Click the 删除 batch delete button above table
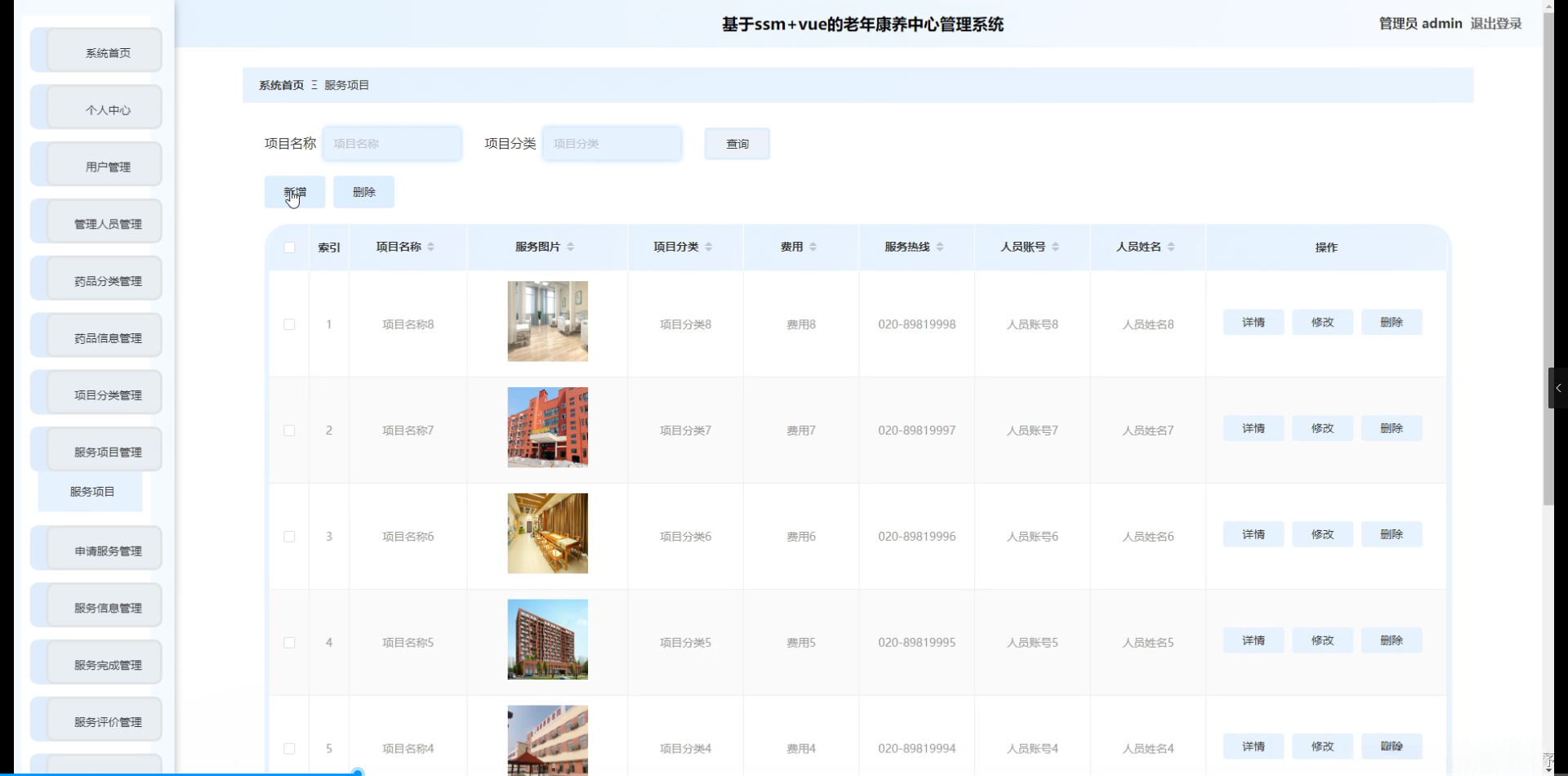 [x=364, y=192]
